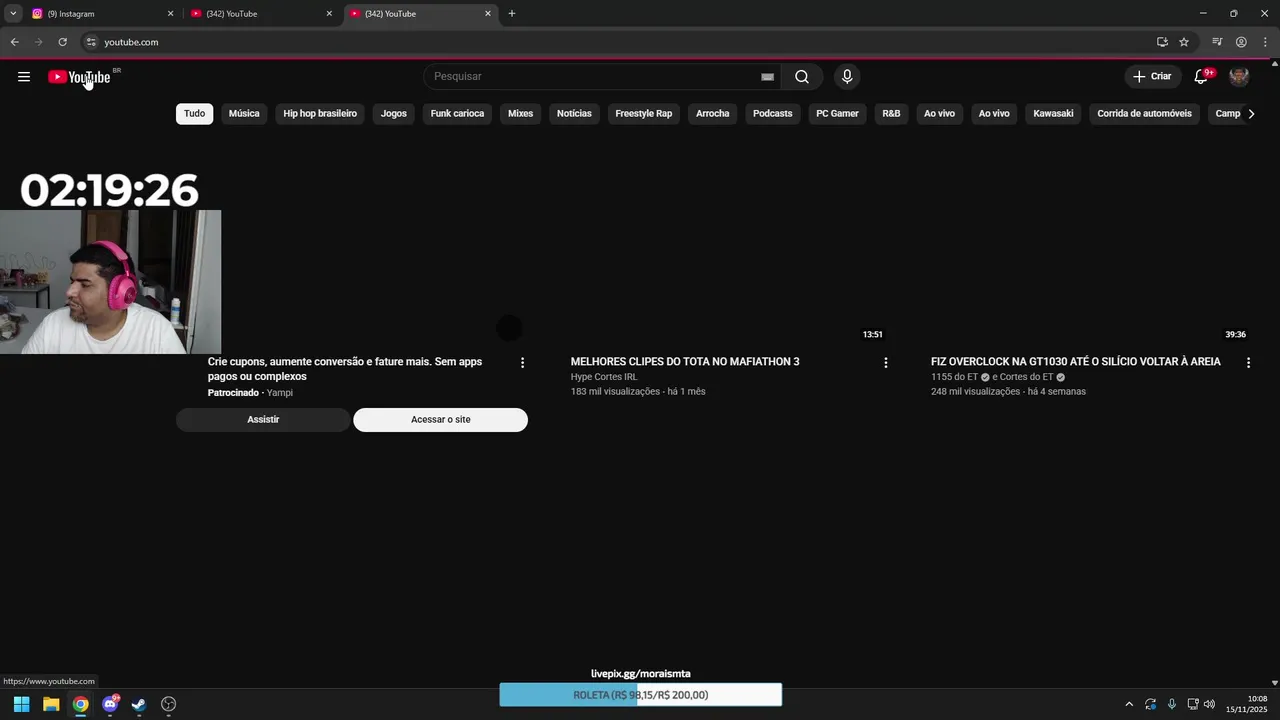The height and width of the screenshot is (720, 1280).
Task: Select the Podcasts filter chip
Action: pos(773,114)
